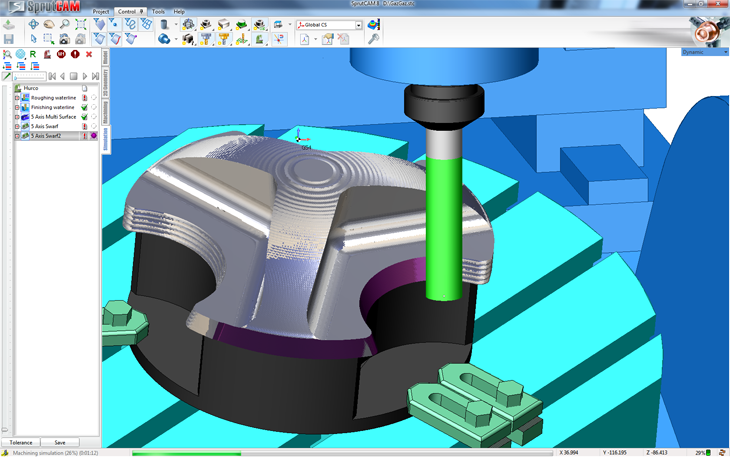Click the third step-list icon
The width and height of the screenshot is (730, 457).
[x=35, y=66]
